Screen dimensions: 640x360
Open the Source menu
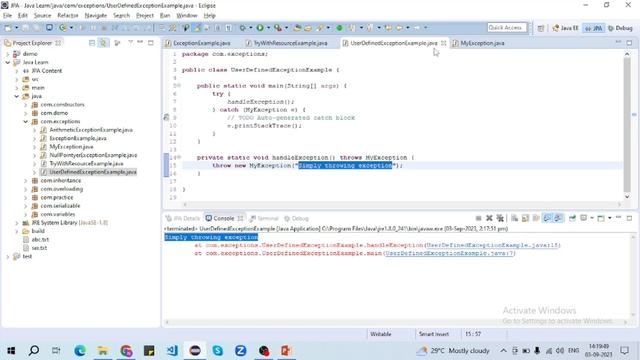(x=42, y=16)
